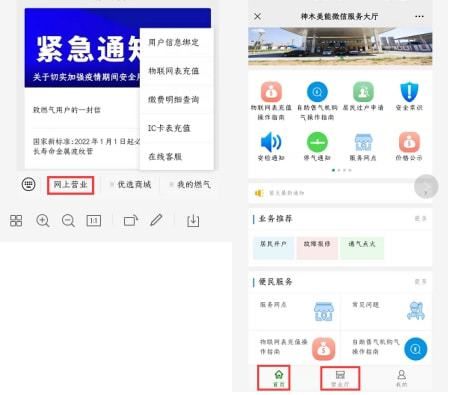The width and height of the screenshot is (452, 395).
Task: Open the thumbnail grid view icon
Action: click(x=16, y=221)
